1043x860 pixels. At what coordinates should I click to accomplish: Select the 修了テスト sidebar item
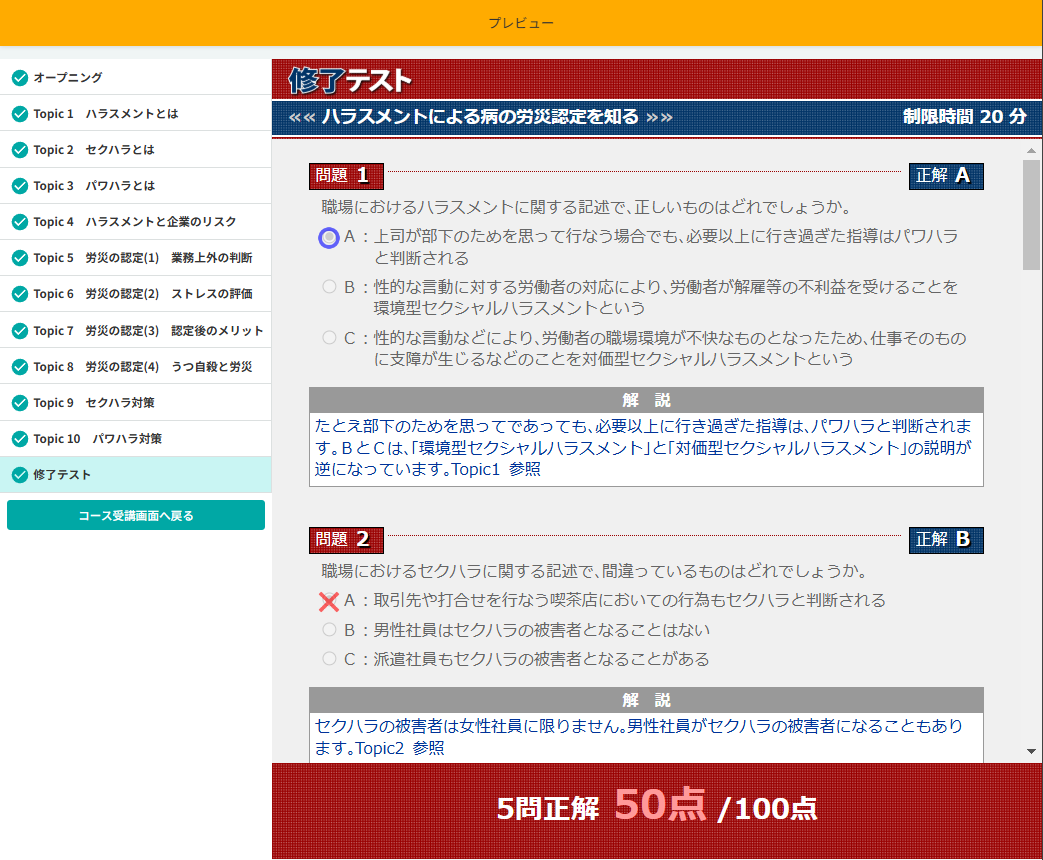(136, 474)
